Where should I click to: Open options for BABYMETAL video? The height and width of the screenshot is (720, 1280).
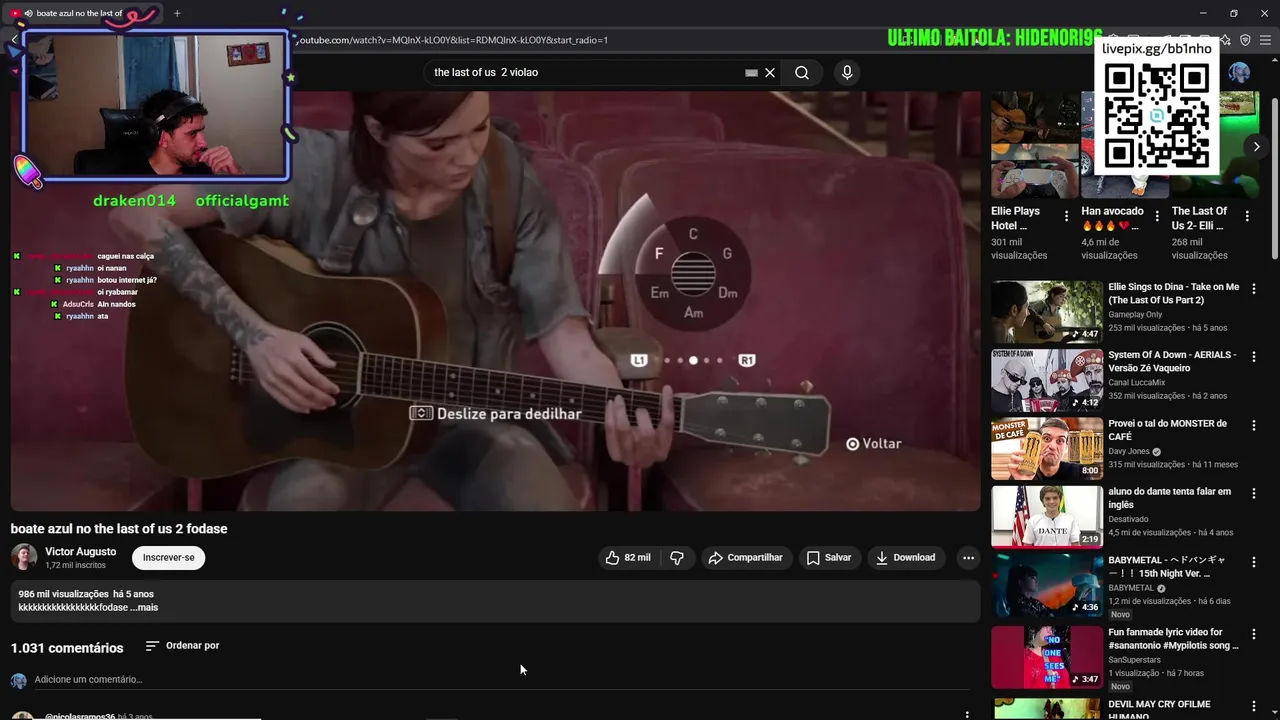(x=1253, y=561)
